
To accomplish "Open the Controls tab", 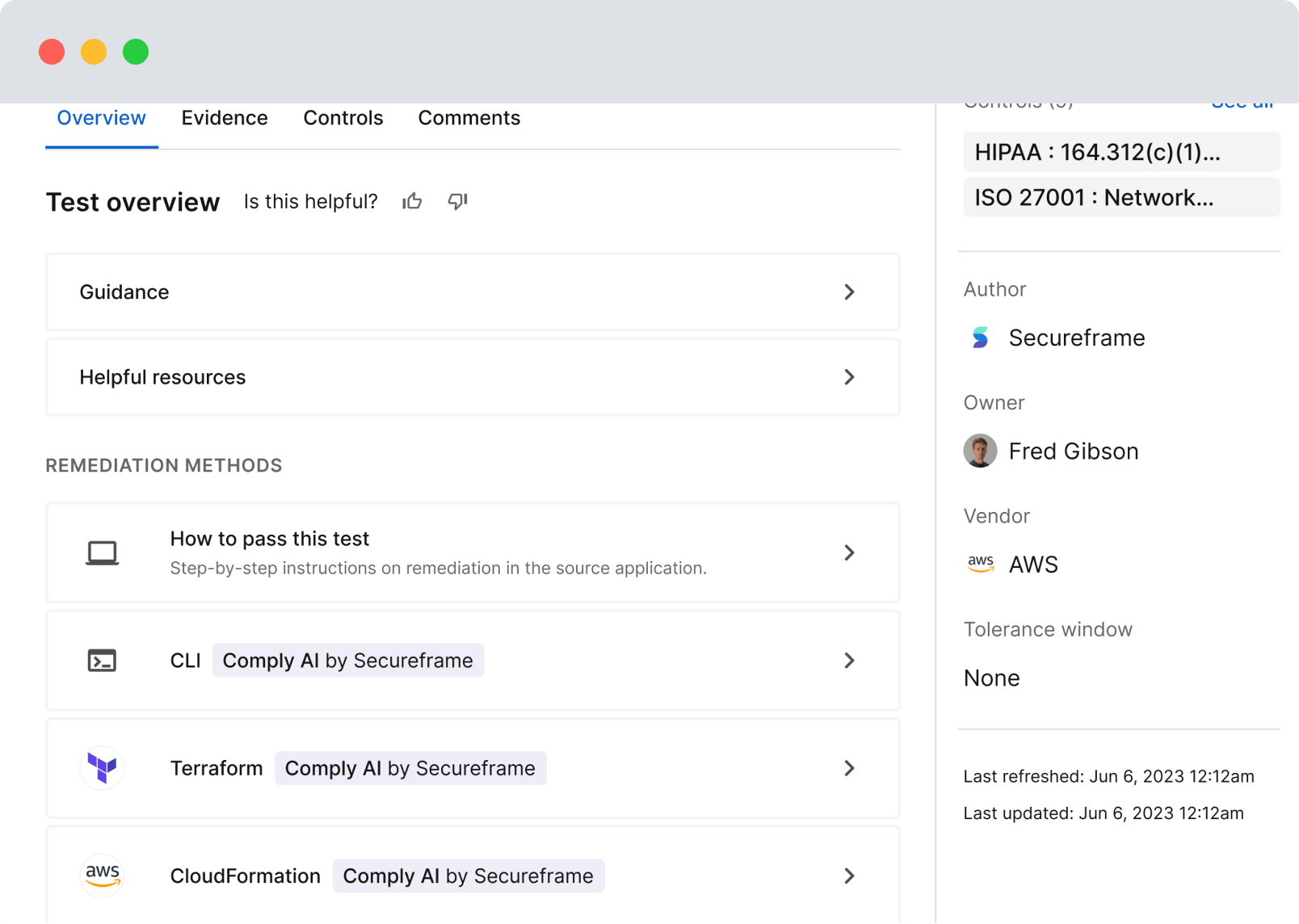I will pyautogui.click(x=343, y=118).
